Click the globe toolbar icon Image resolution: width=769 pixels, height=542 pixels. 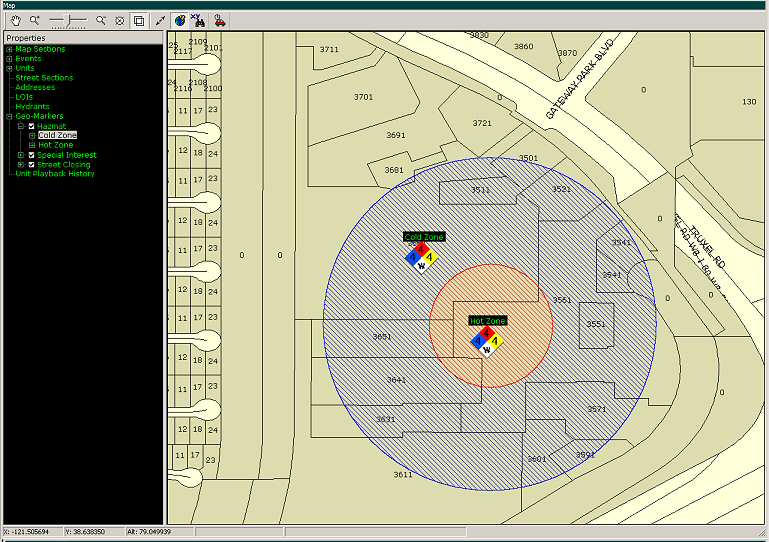point(179,20)
